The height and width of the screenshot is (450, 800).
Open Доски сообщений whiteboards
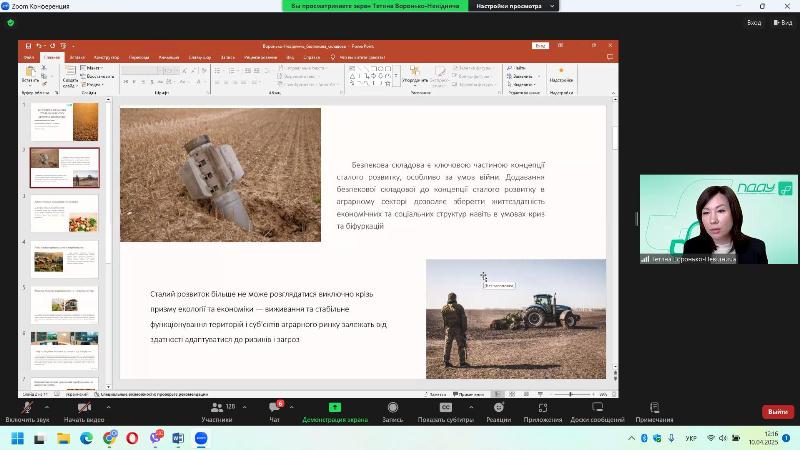coord(597,408)
